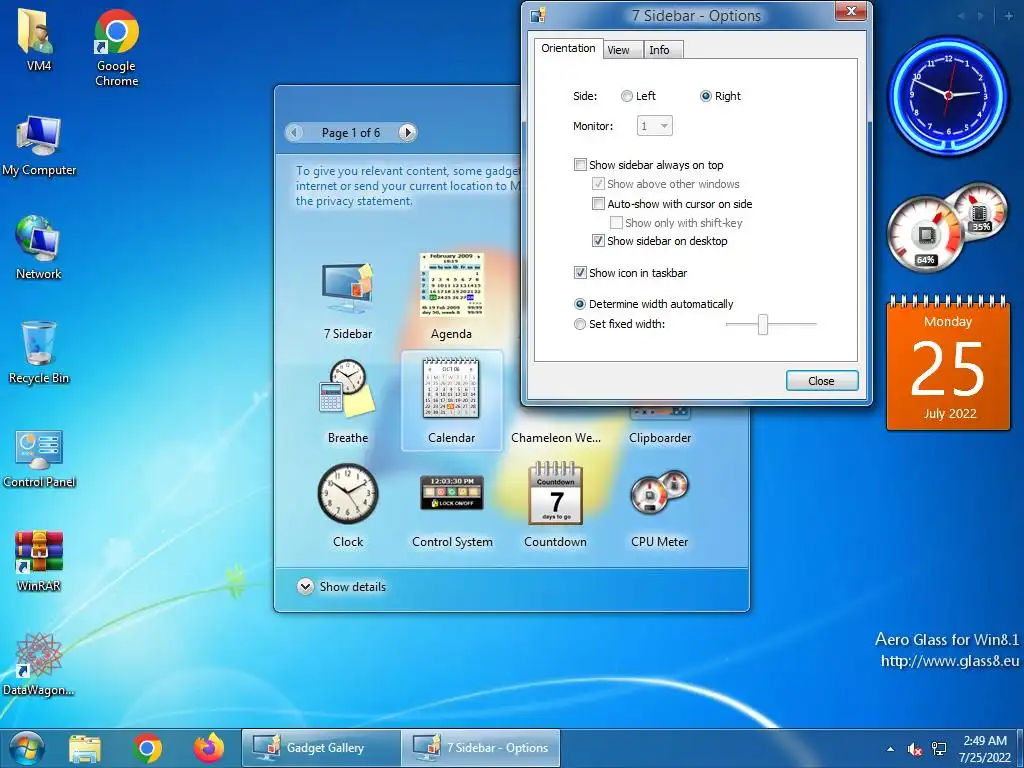Go to next gadget gallery page
The image size is (1024, 768).
tap(408, 133)
